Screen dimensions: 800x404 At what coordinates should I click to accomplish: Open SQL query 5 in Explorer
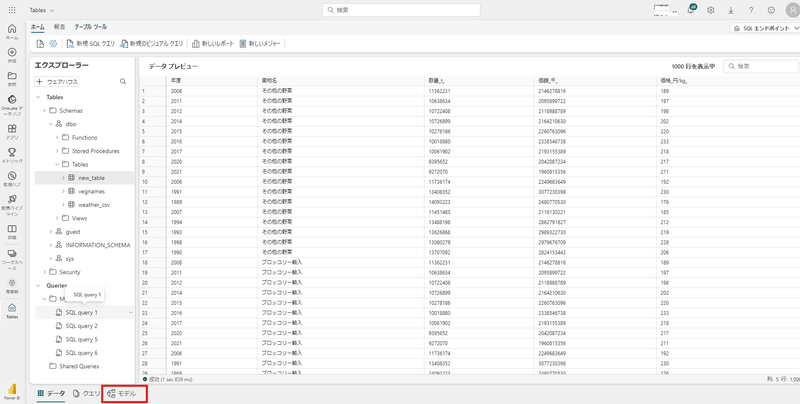click(x=84, y=339)
